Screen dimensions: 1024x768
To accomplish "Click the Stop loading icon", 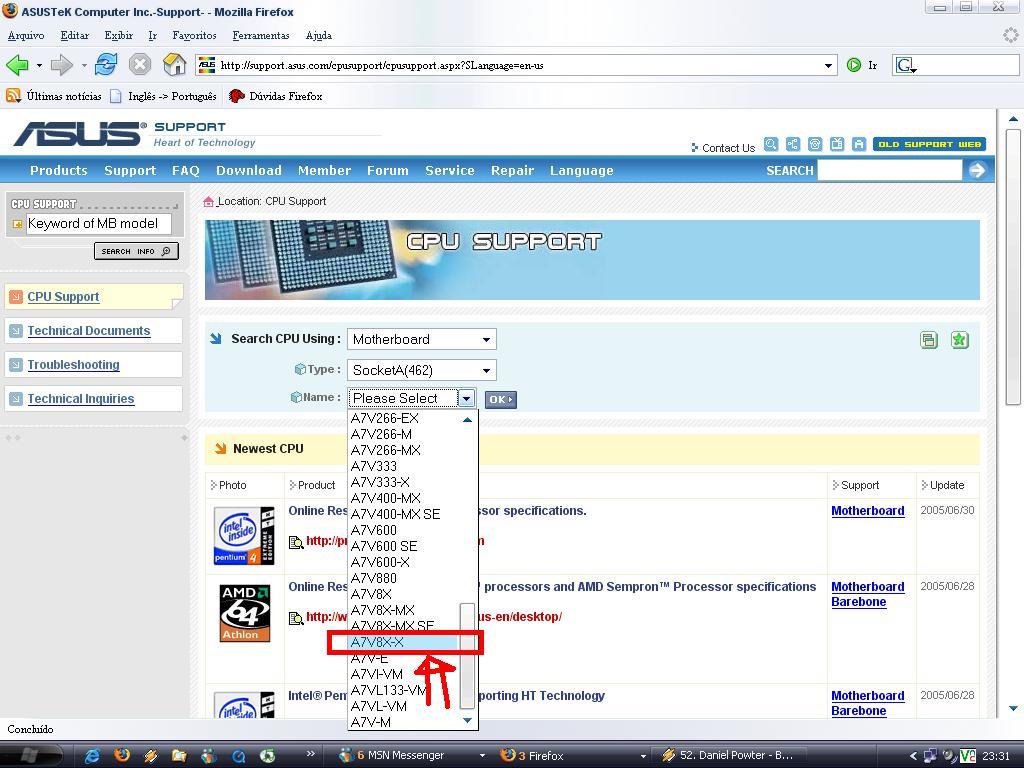I will [140, 65].
